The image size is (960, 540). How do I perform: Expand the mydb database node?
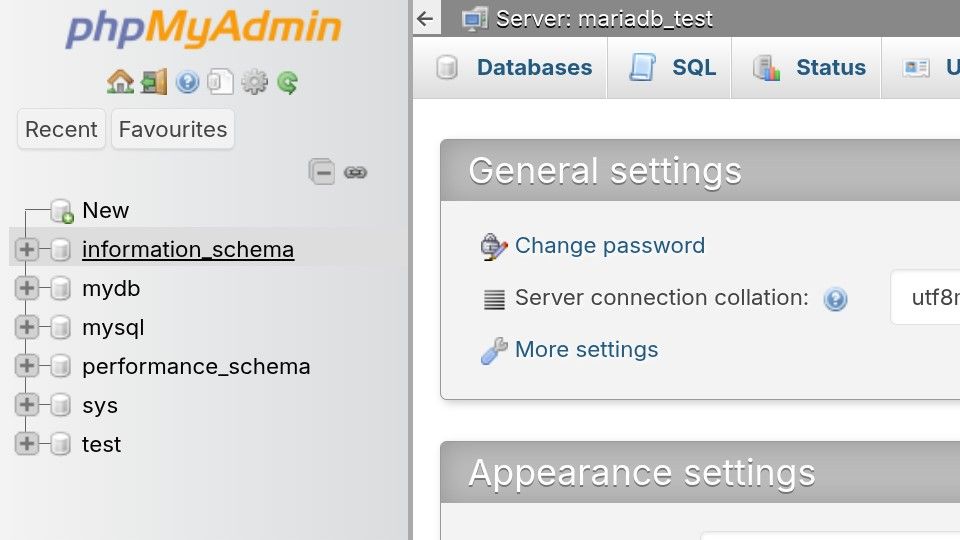[27, 288]
